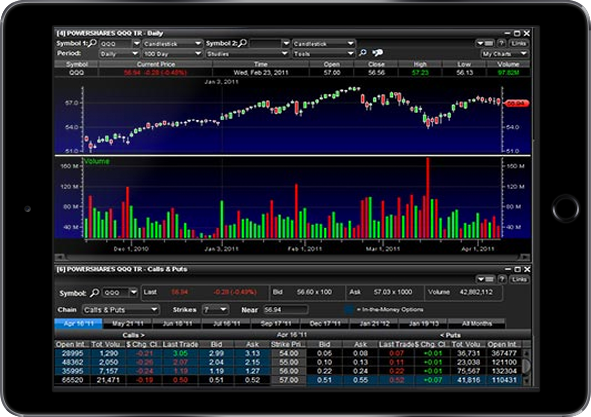Image resolution: width=591 pixels, height=417 pixels.
Task: Click the Calls > header
Action: coord(133,335)
